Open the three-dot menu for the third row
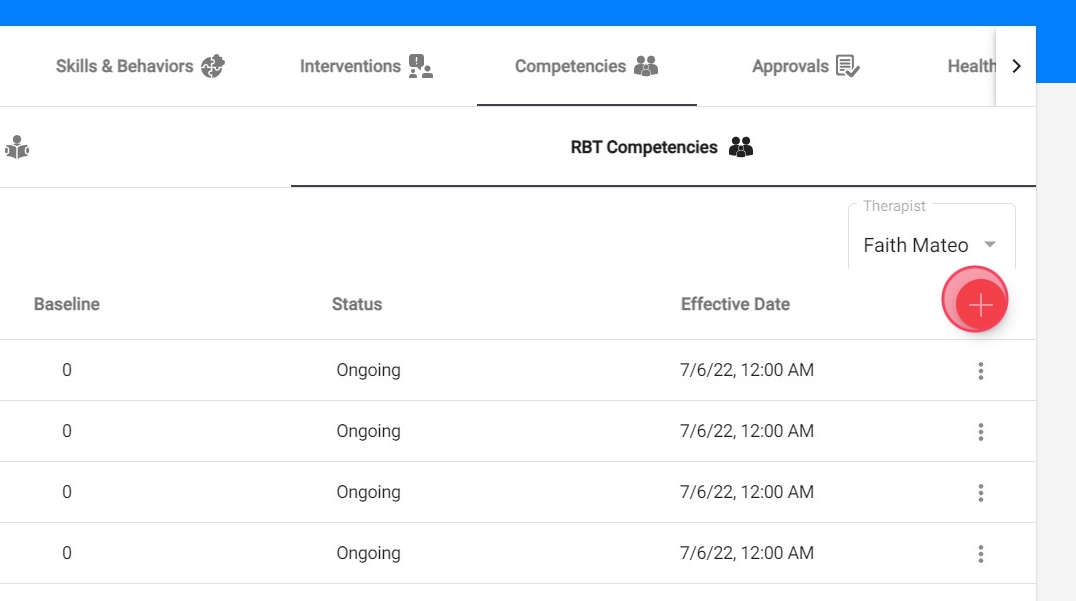This screenshot has height=601, width=1076. [981, 493]
